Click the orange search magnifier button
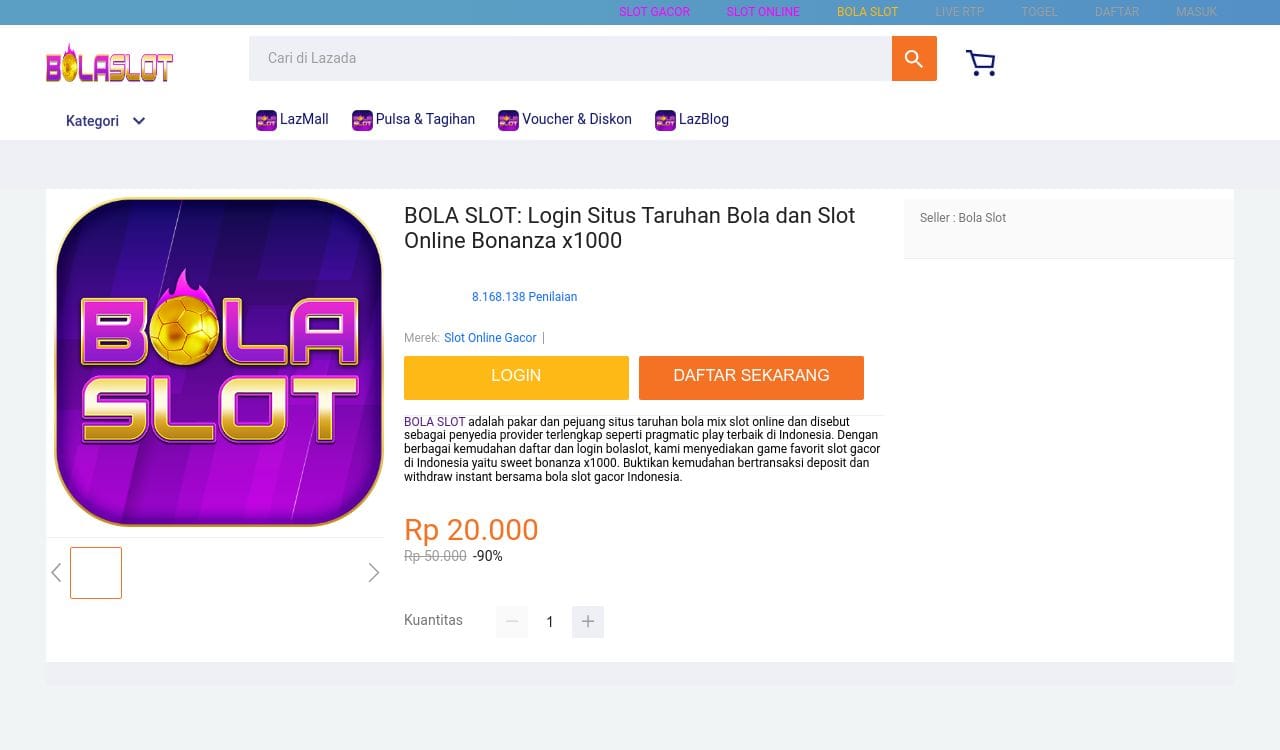1280x750 pixels. [913, 59]
